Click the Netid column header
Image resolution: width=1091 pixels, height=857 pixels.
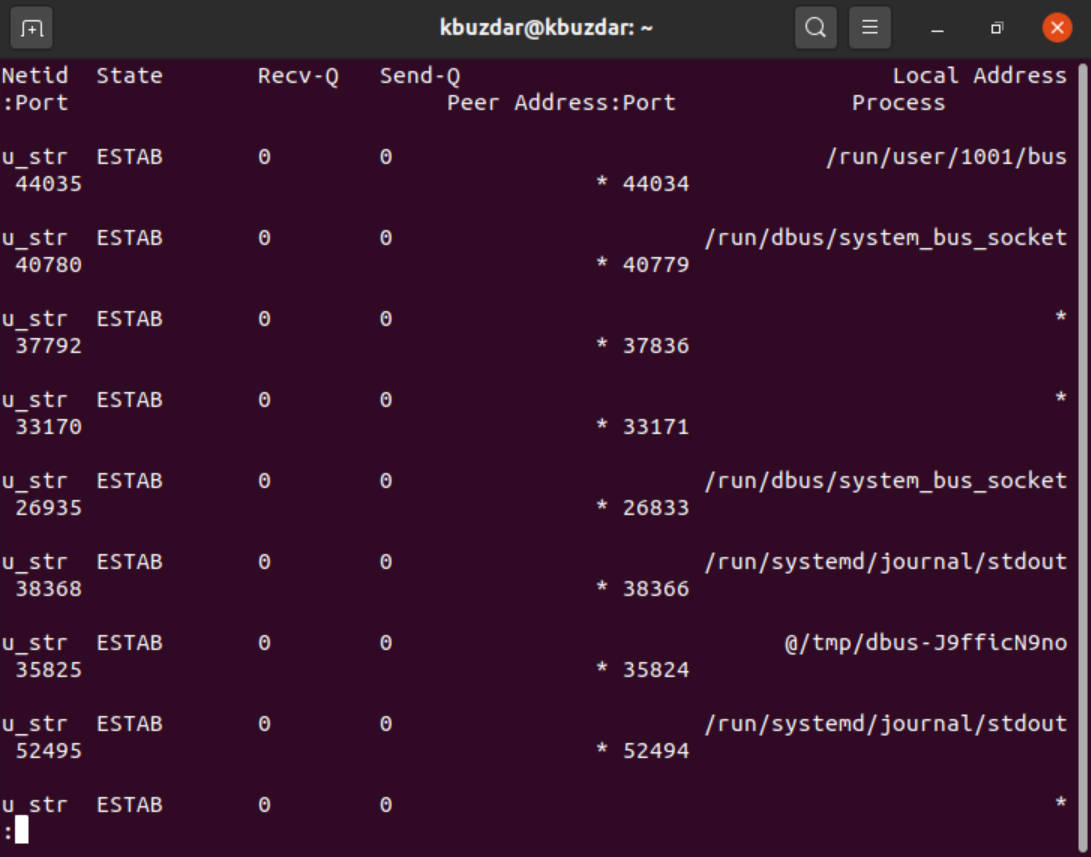35,76
